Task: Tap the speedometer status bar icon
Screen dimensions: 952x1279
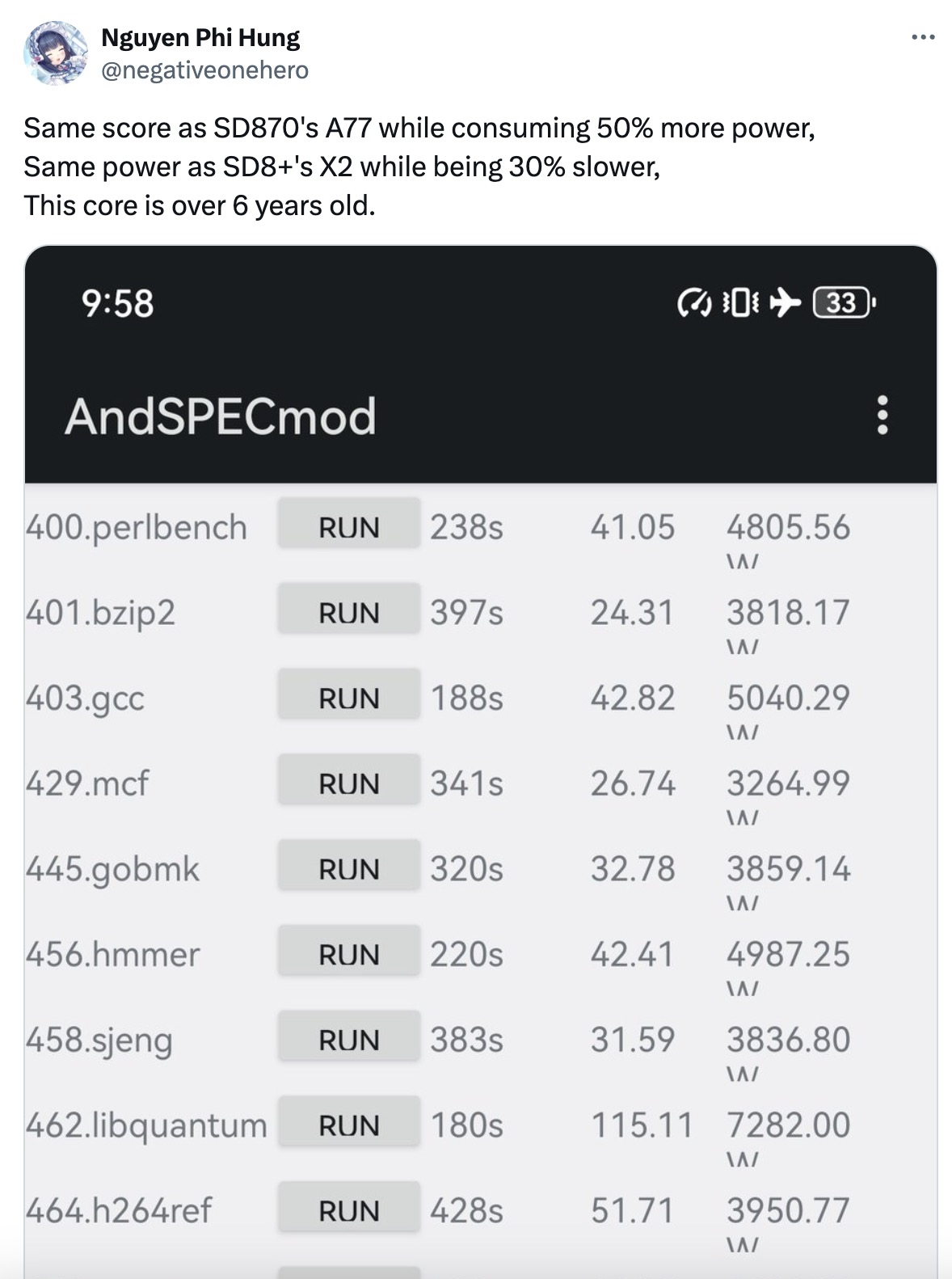Action: click(x=693, y=303)
